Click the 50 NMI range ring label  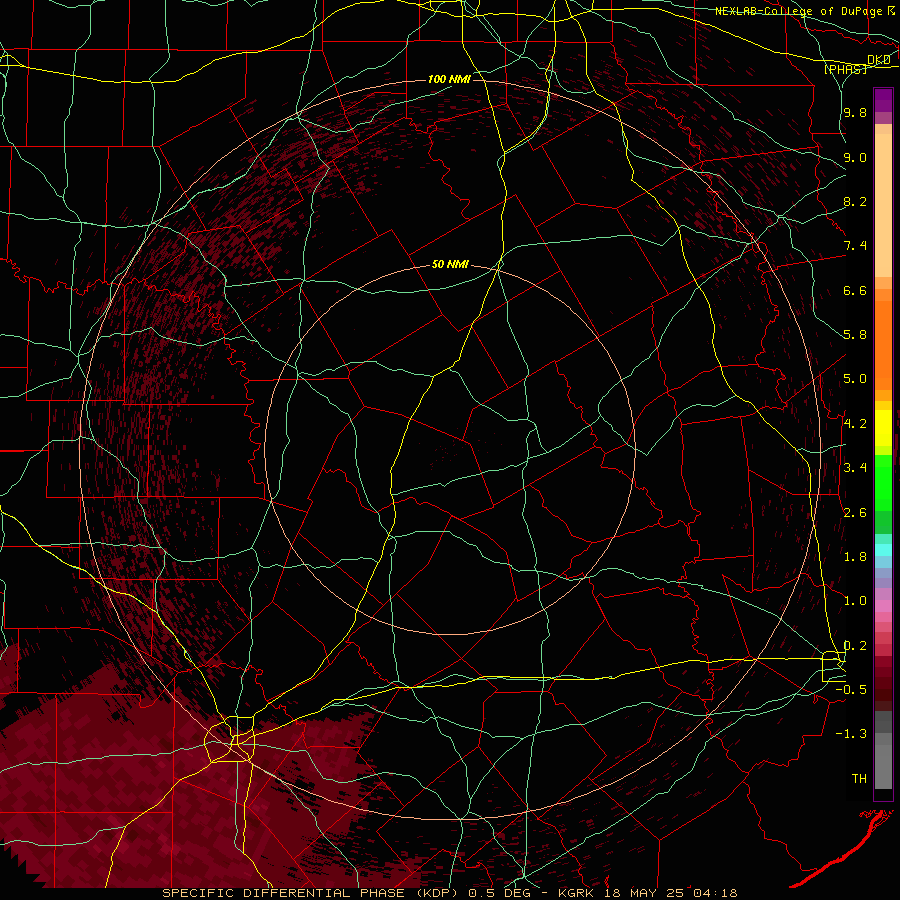pyautogui.click(x=450, y=265)
